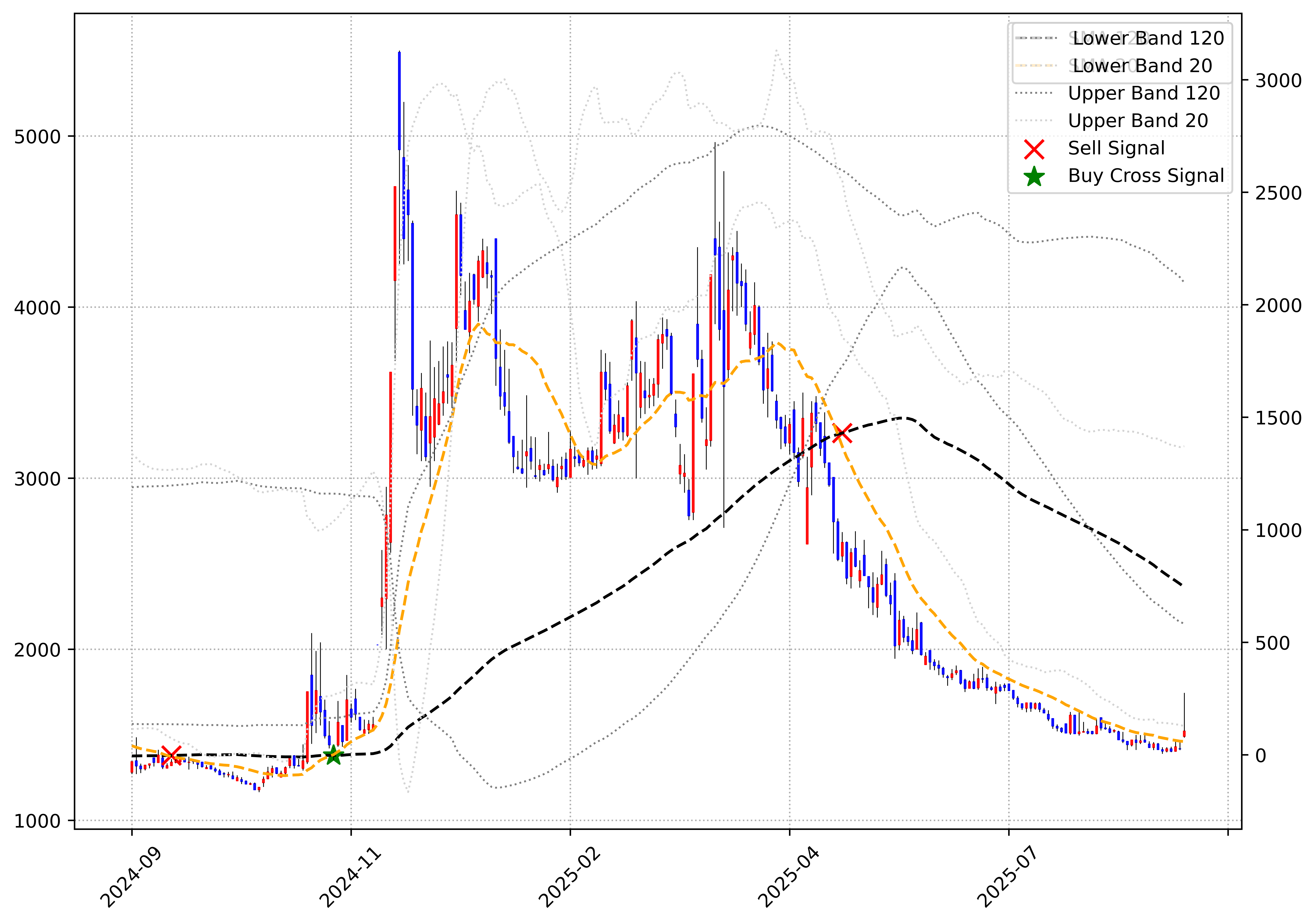
Task: Click the tallest blue candlestick at the peak
Action: tap(400, 100)
